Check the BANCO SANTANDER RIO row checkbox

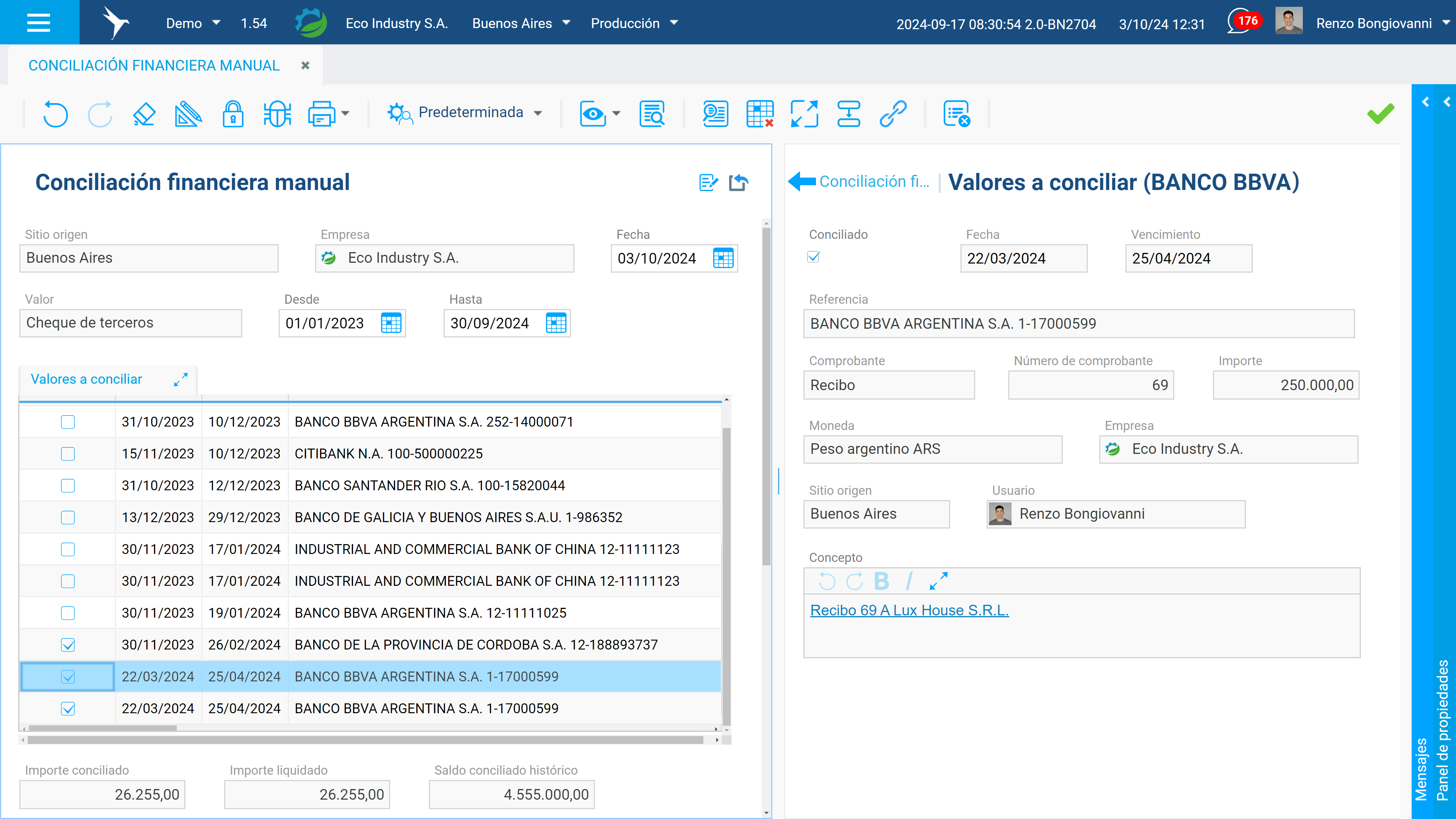68,485
